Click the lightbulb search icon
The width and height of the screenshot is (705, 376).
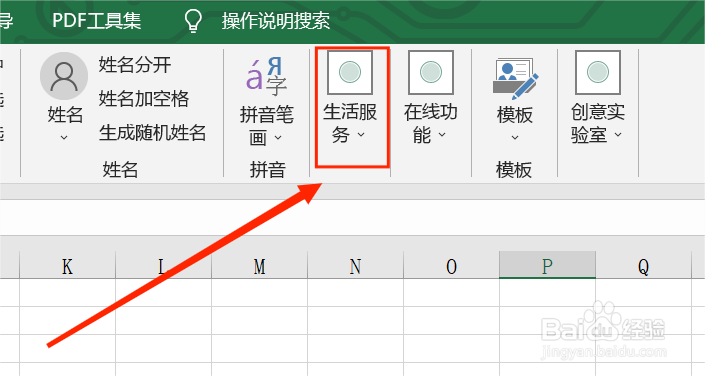tap(193, 21)
